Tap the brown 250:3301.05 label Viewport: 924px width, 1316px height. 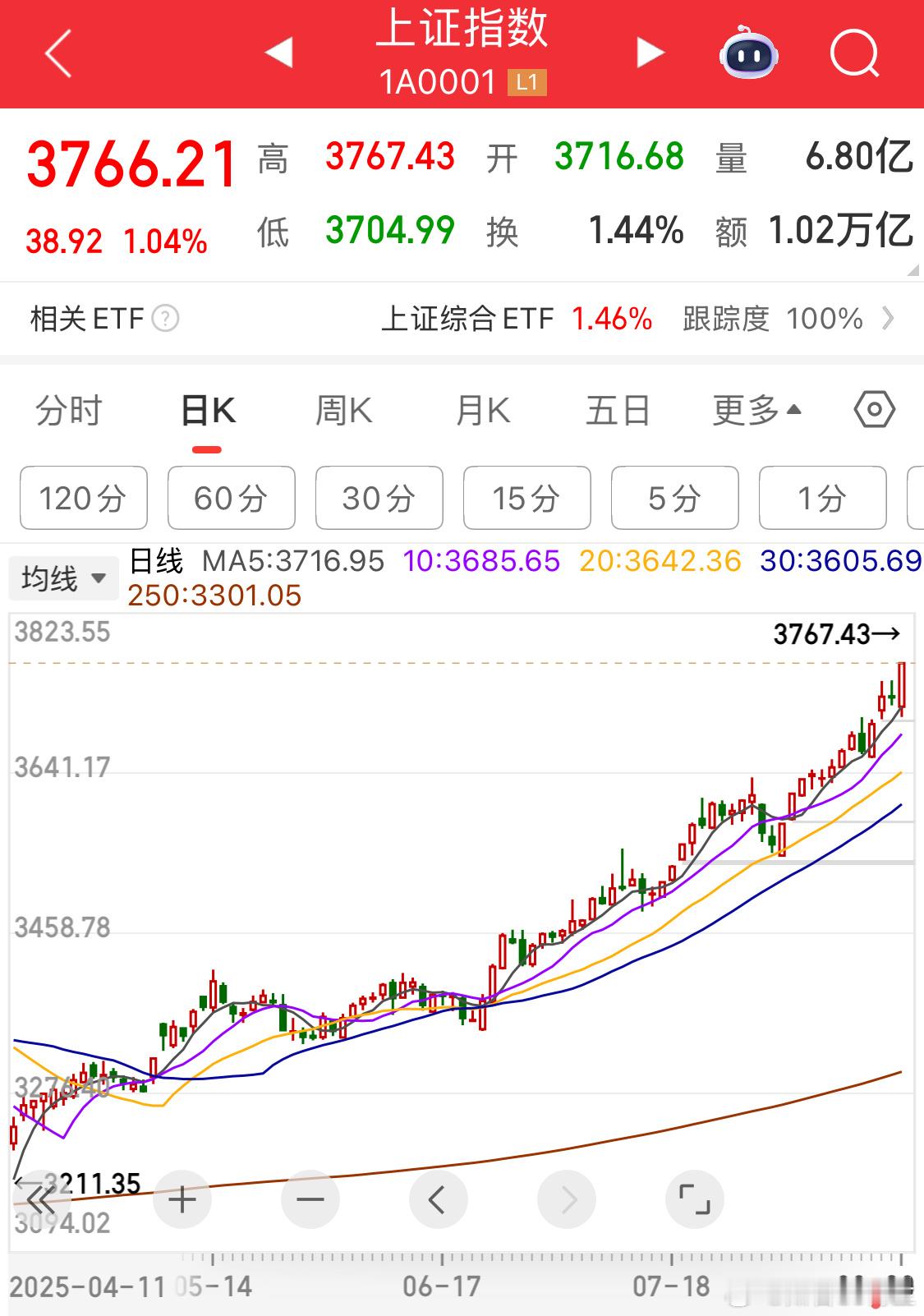[214, 596]
